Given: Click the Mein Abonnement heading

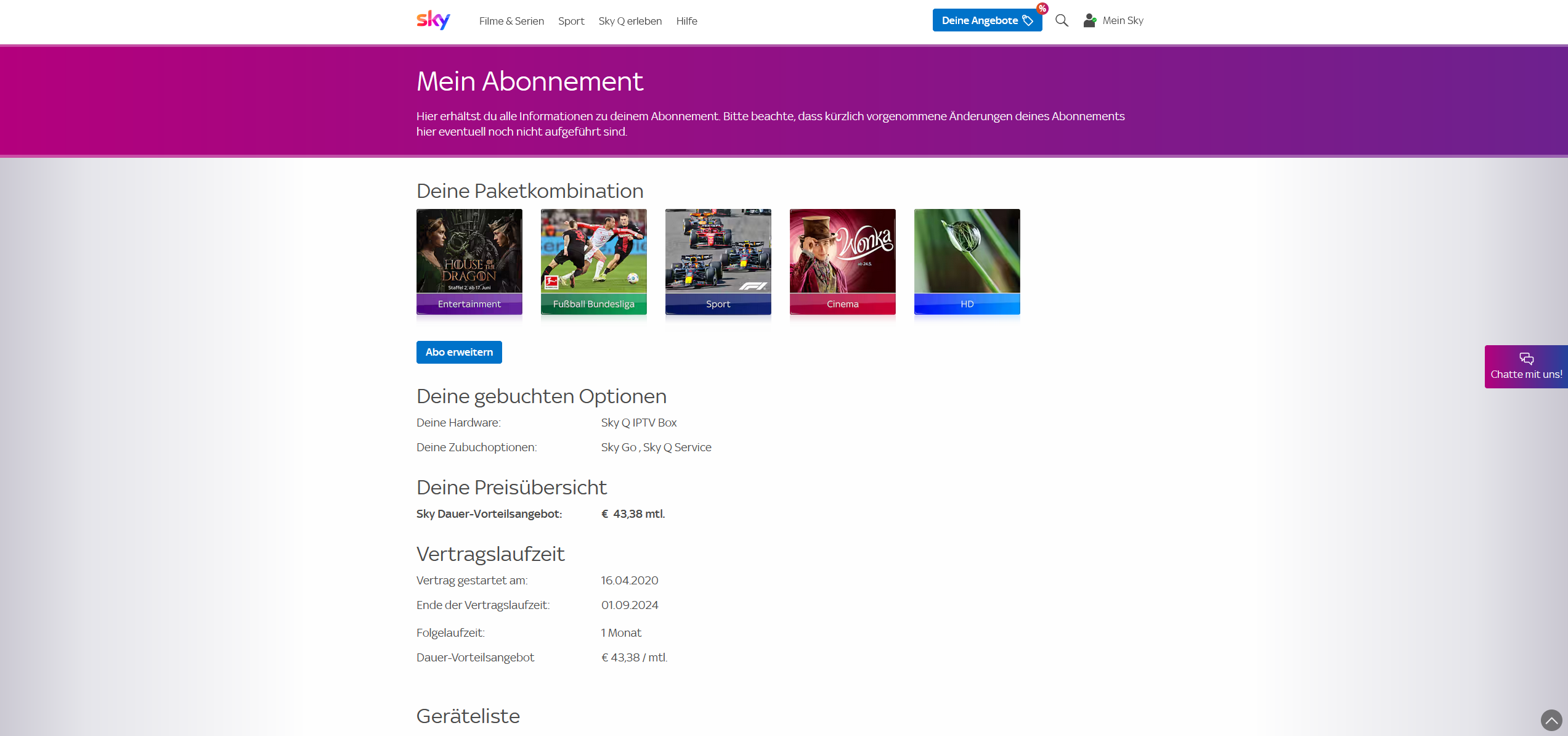Looking at the screenshot, I should pyautogui.click(x=530, y=81).
